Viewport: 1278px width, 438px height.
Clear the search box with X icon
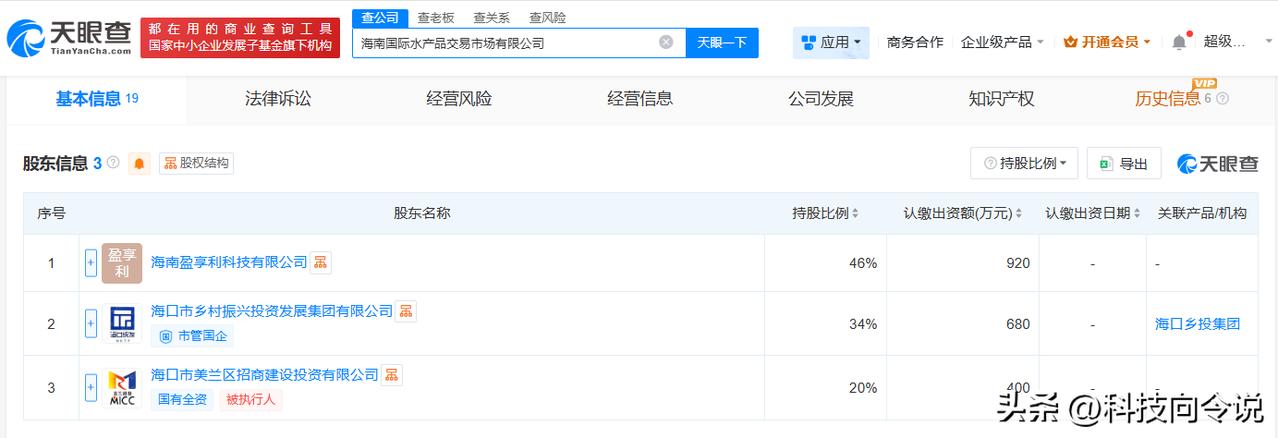click(666, 43)
